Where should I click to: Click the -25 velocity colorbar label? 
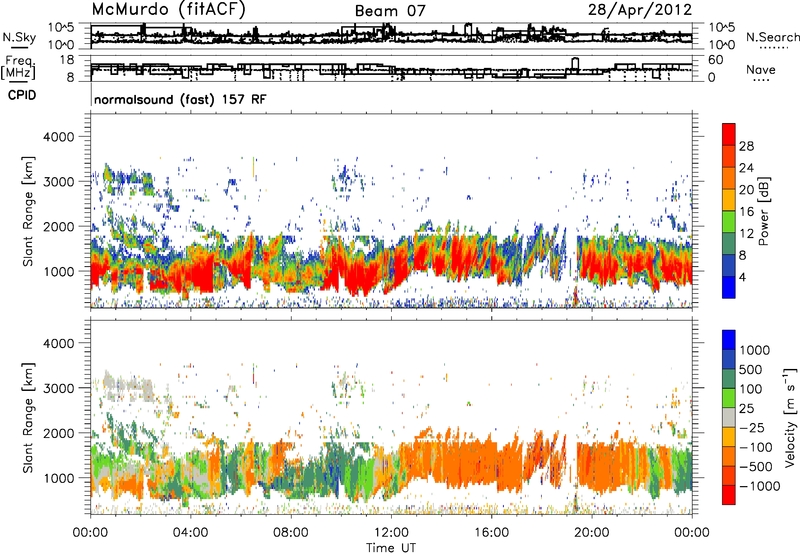pos(752,427)
